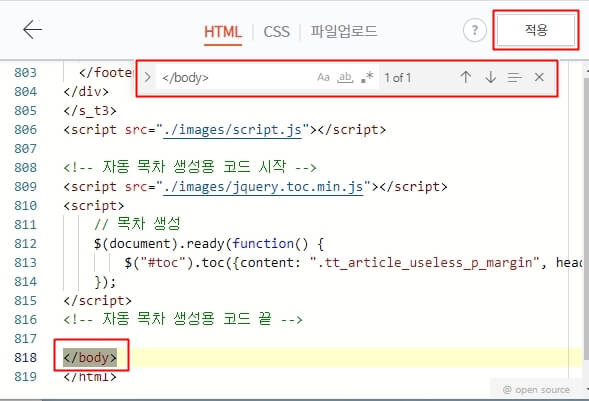The height and width of the screenshot is (401, 589).
Task: Click the '1 of 1' match count
Action: click(x=397, y=78)
